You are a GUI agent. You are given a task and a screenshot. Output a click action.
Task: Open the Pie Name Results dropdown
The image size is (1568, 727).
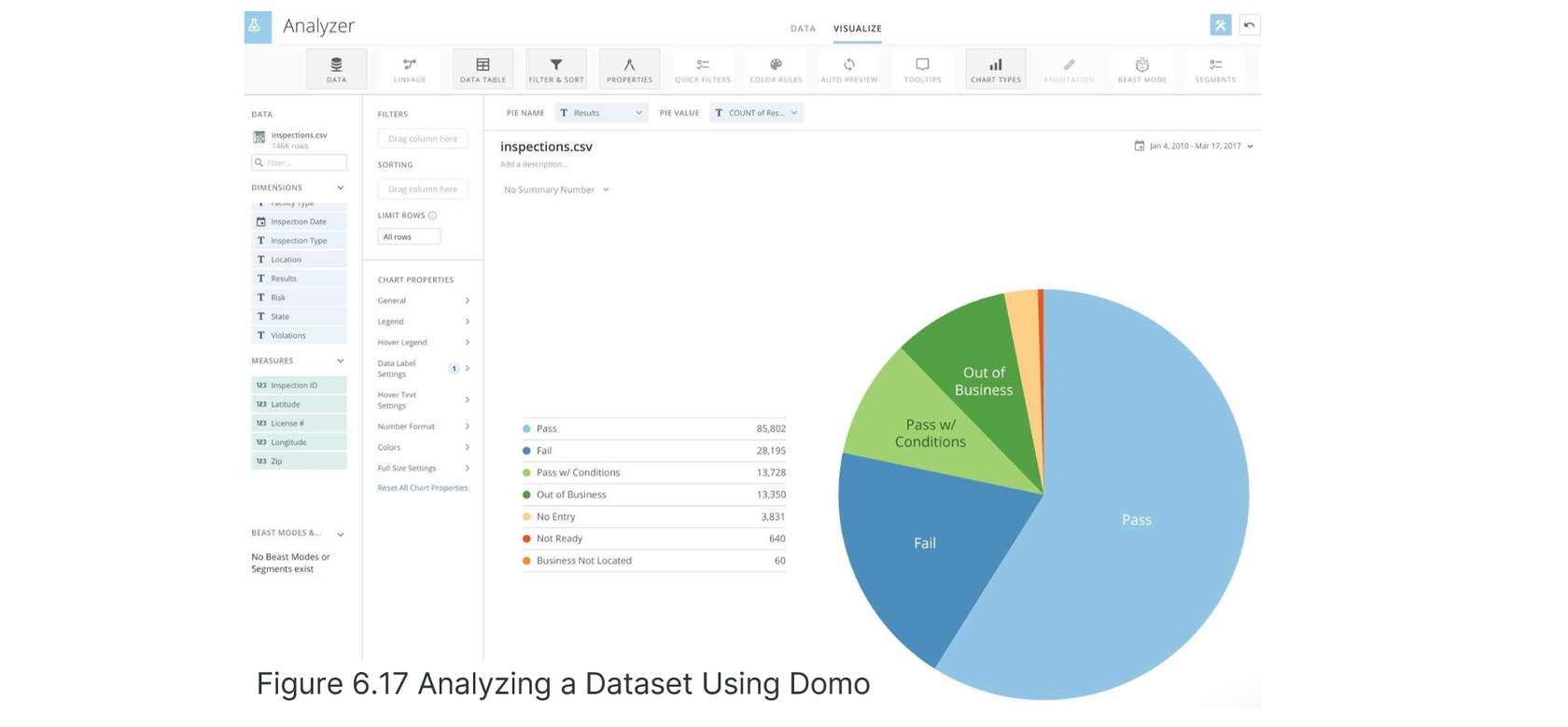pyautogui.click(x=601, y=113)
